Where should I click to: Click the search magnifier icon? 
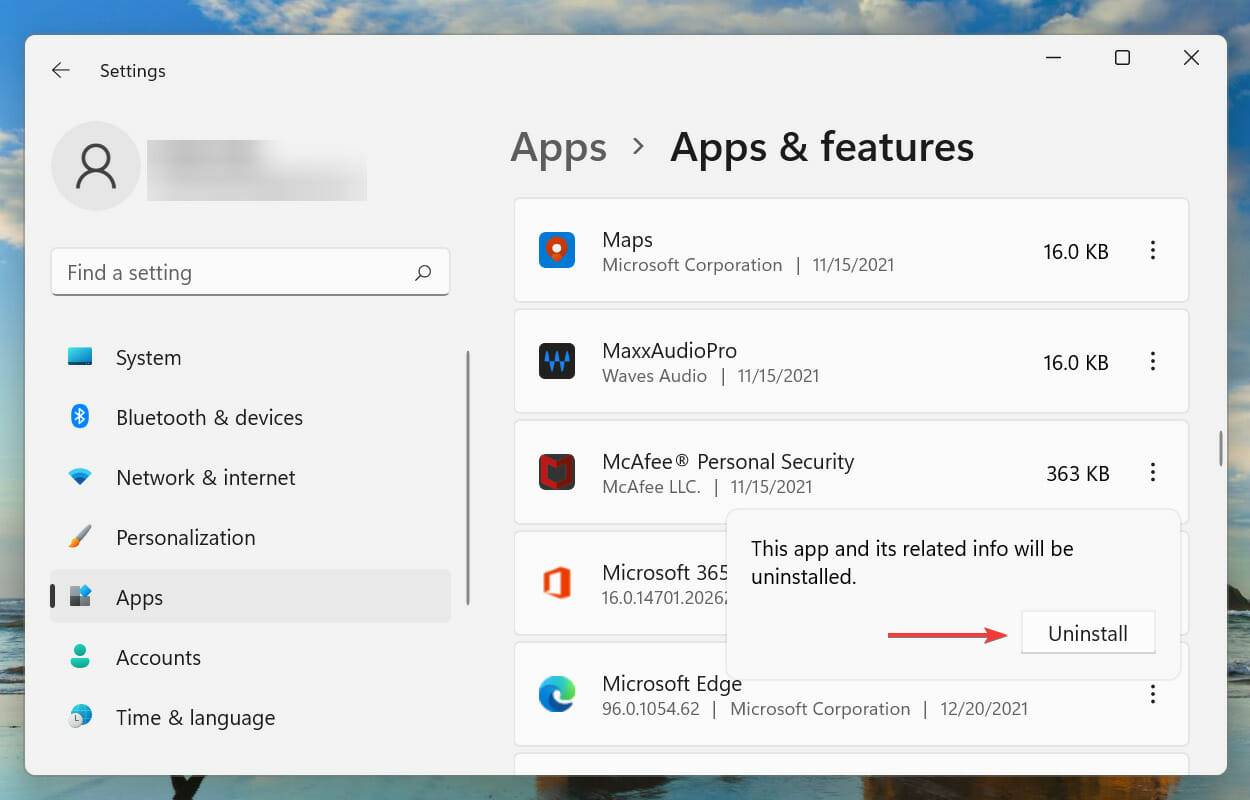point(423,272)
